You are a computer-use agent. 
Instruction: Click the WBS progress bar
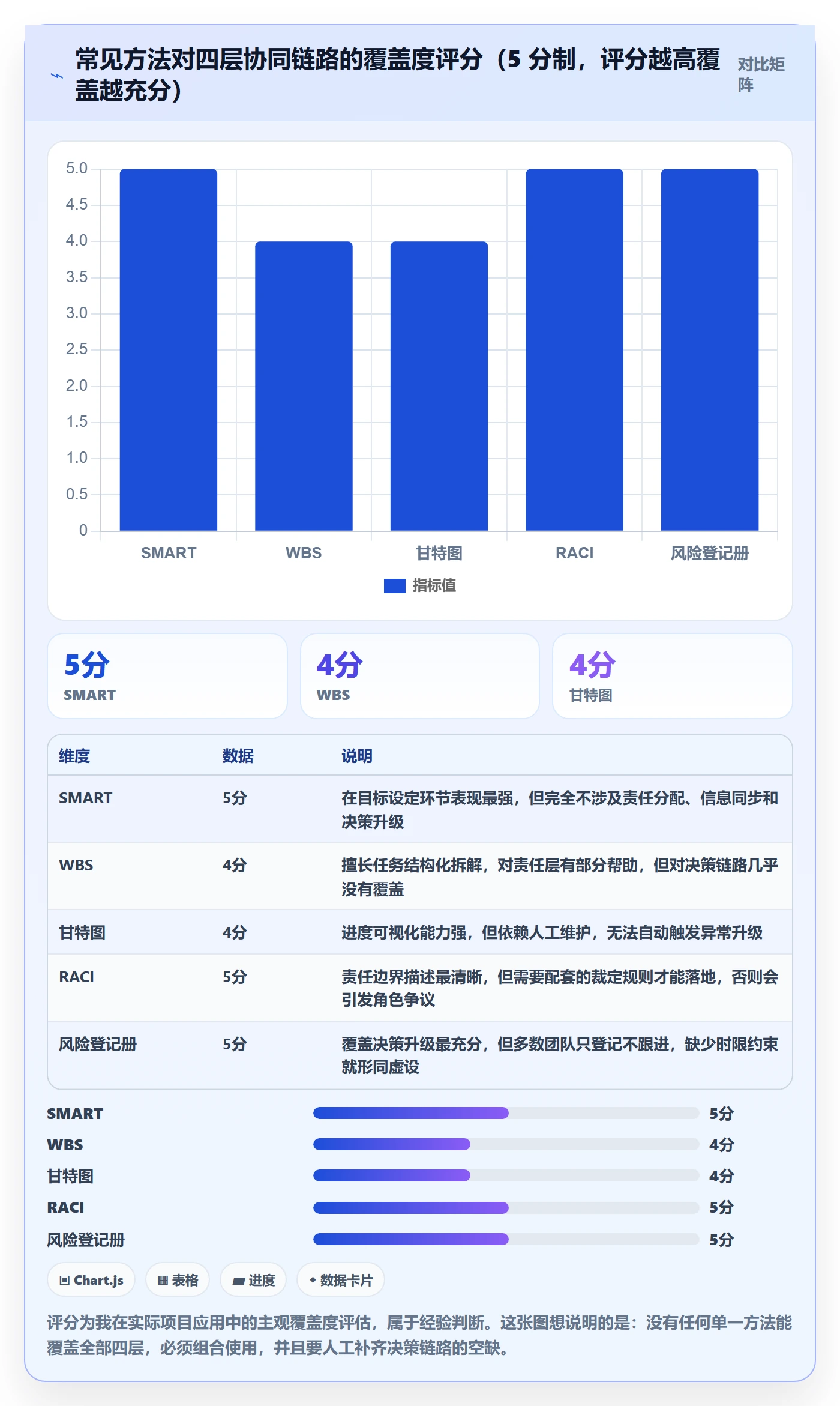tap(506, 1144)
